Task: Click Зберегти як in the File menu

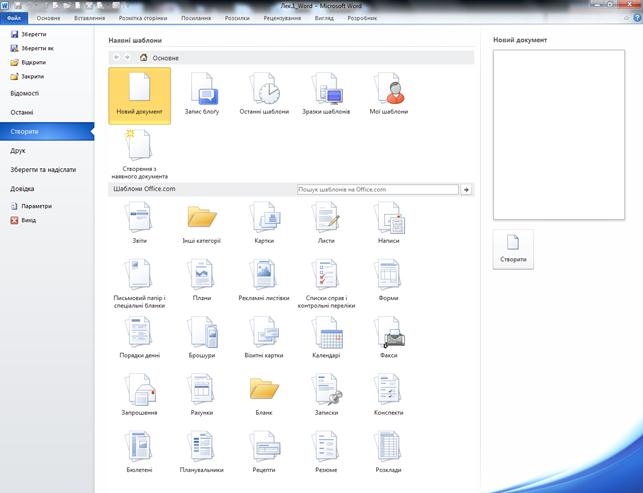Action: click(32, 48)
